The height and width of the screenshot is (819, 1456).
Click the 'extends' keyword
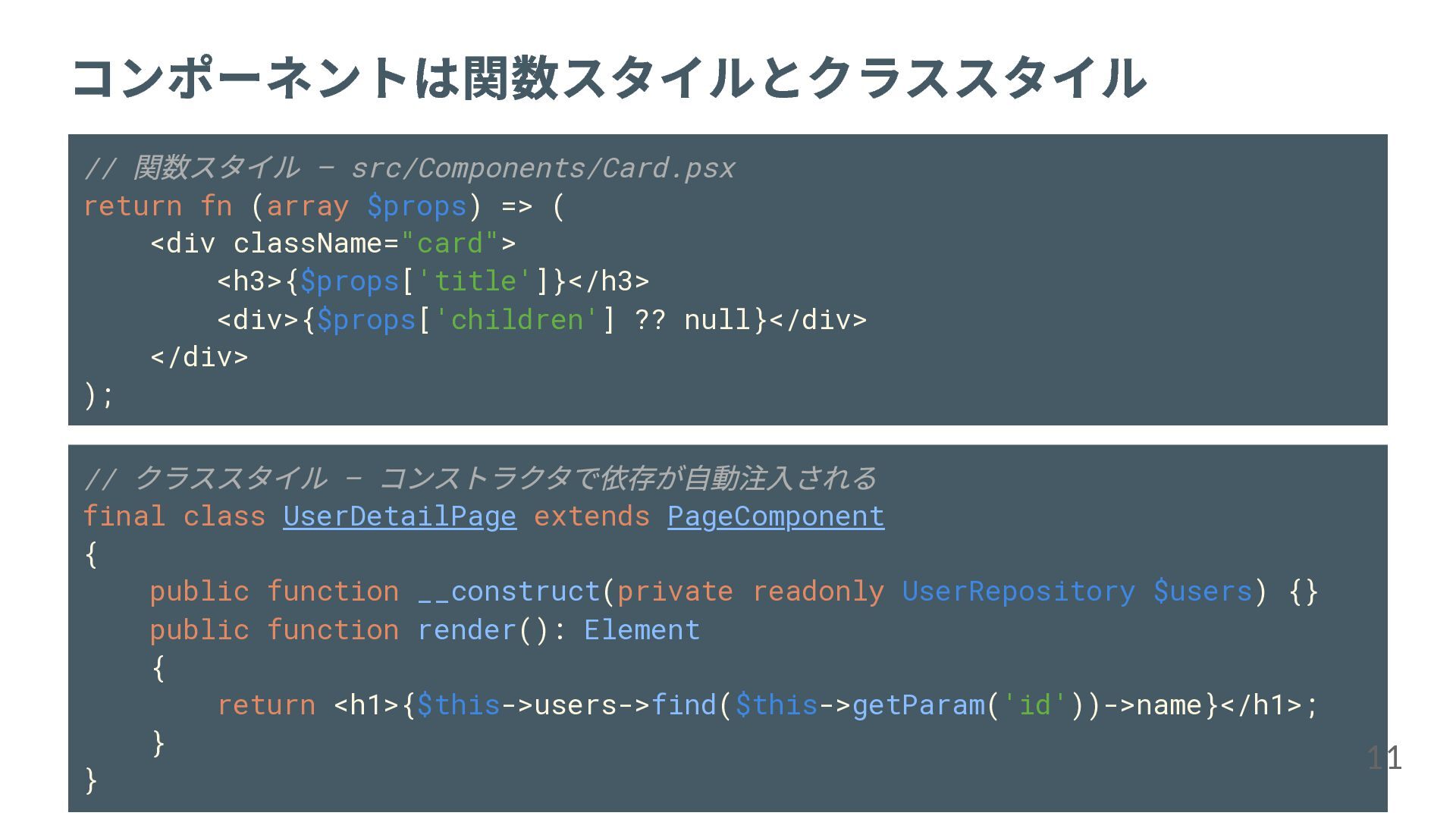tap(591, 516)
